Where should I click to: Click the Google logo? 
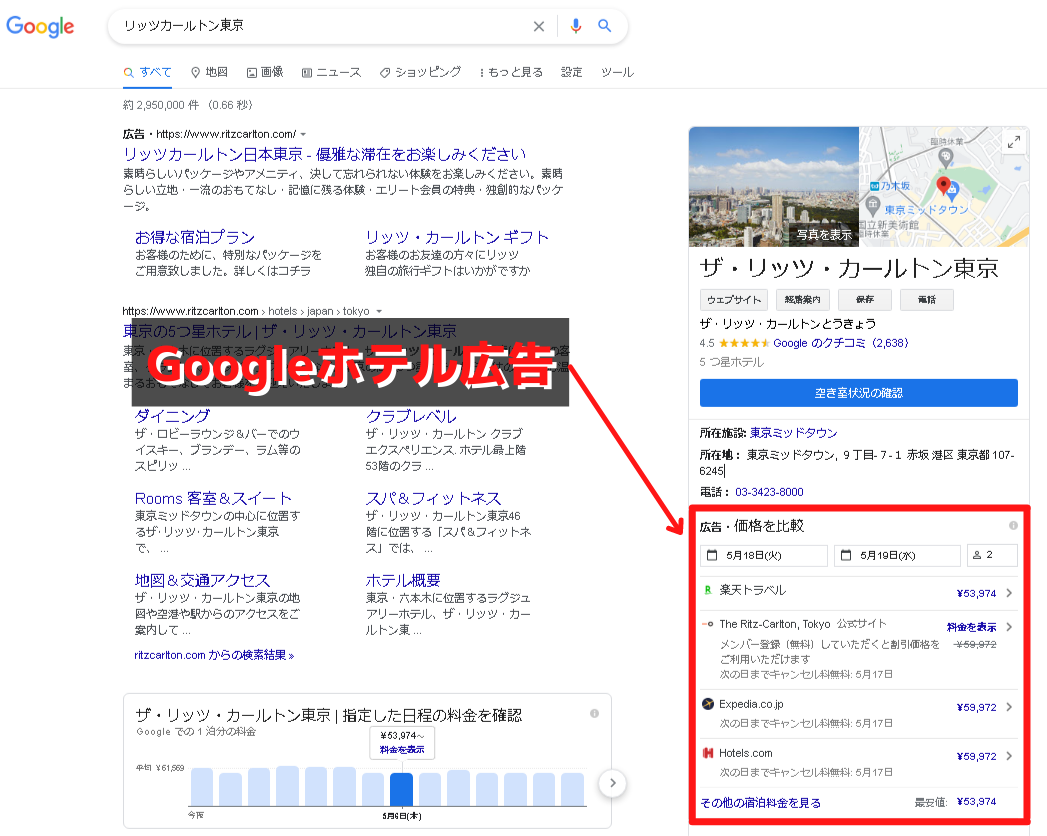point(40,27)
